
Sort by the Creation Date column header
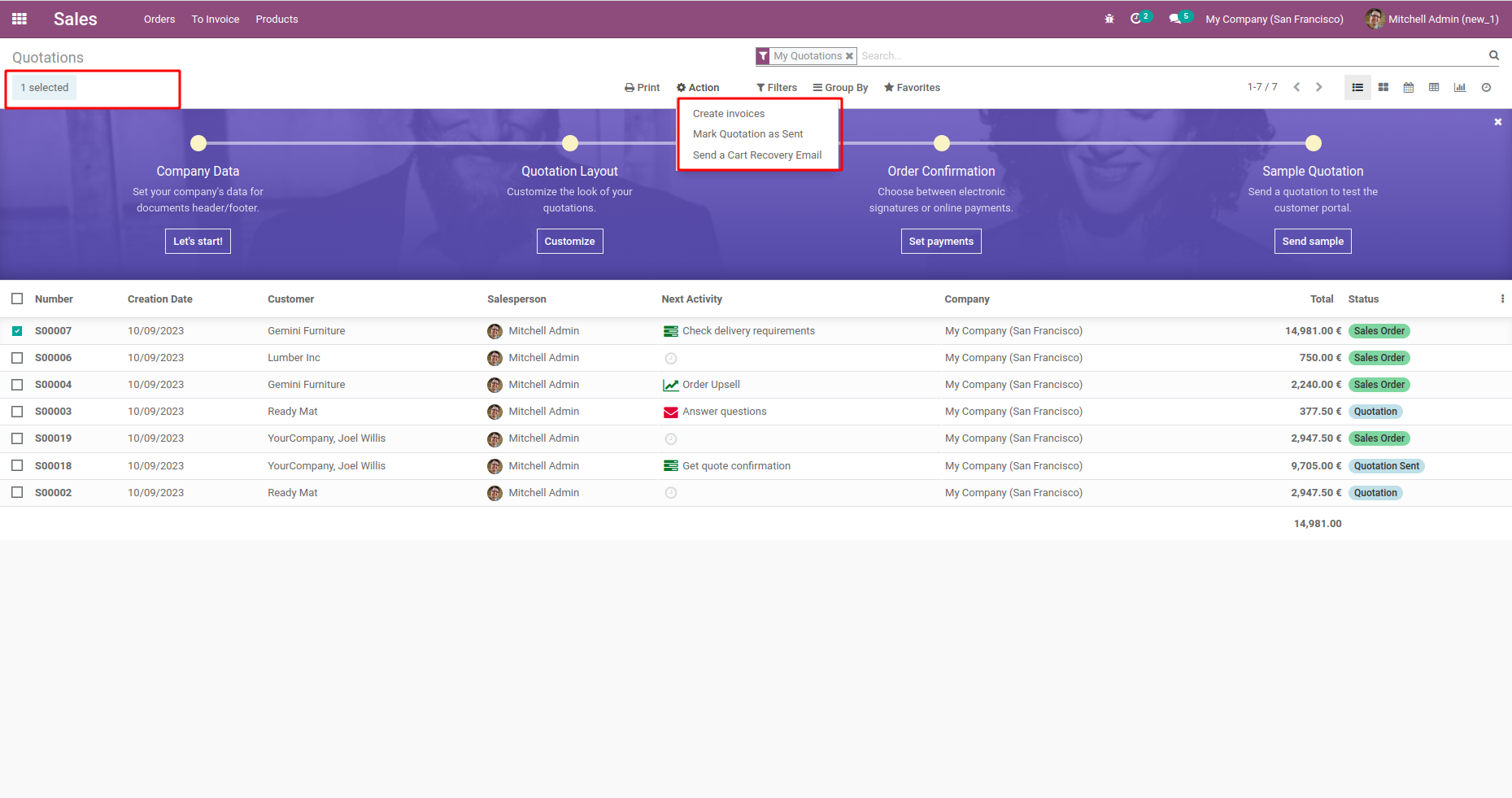(160, 299)
